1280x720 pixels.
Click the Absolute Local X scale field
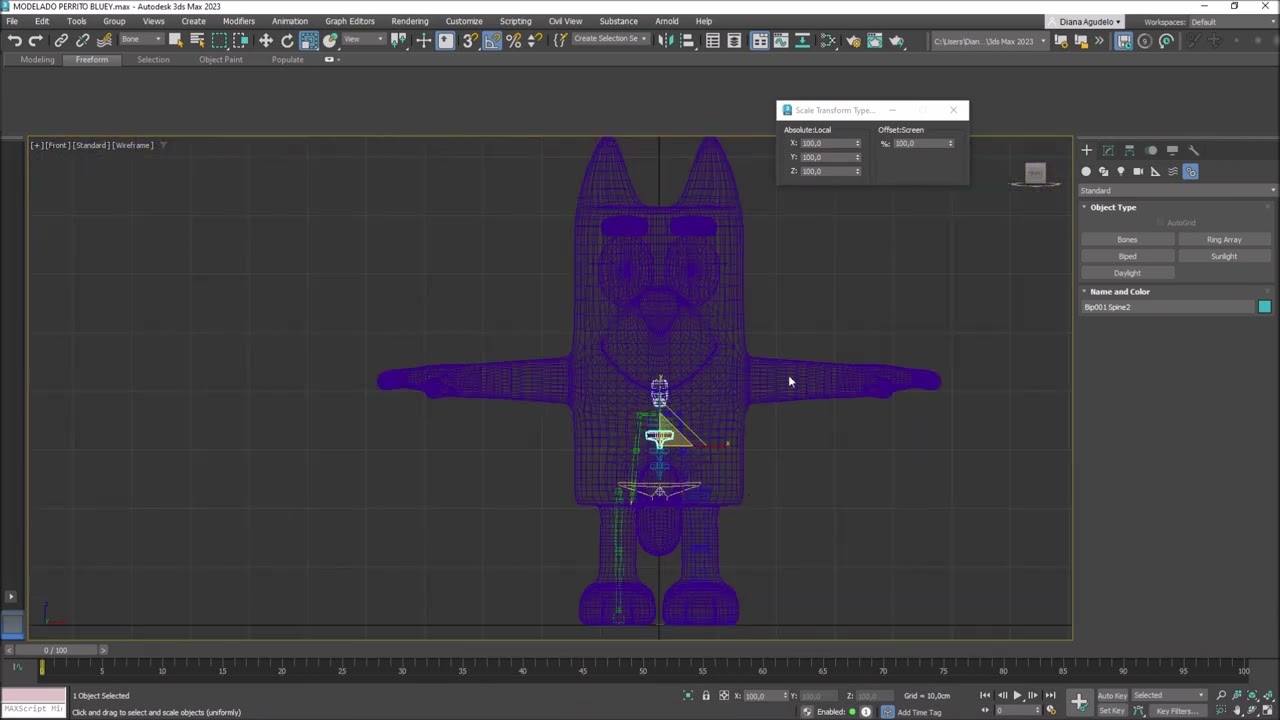(830, 143)
